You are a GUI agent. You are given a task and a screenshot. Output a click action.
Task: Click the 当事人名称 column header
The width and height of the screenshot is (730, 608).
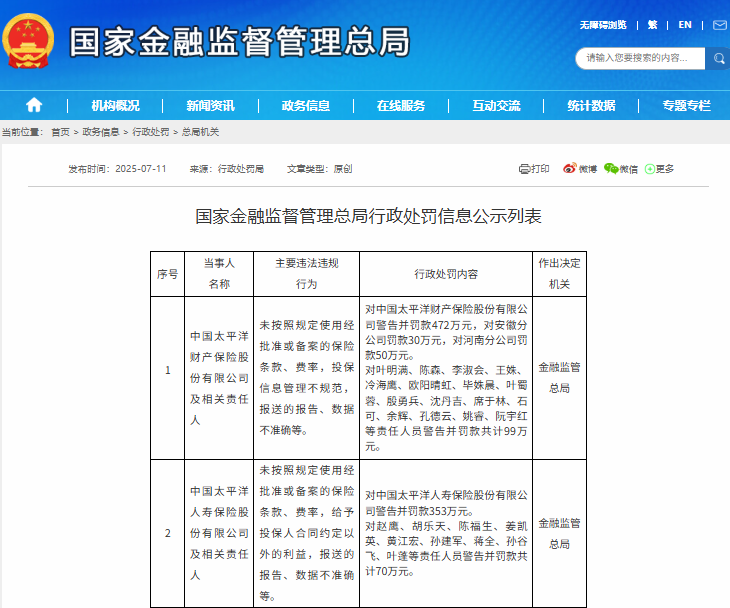pos(219,274)
